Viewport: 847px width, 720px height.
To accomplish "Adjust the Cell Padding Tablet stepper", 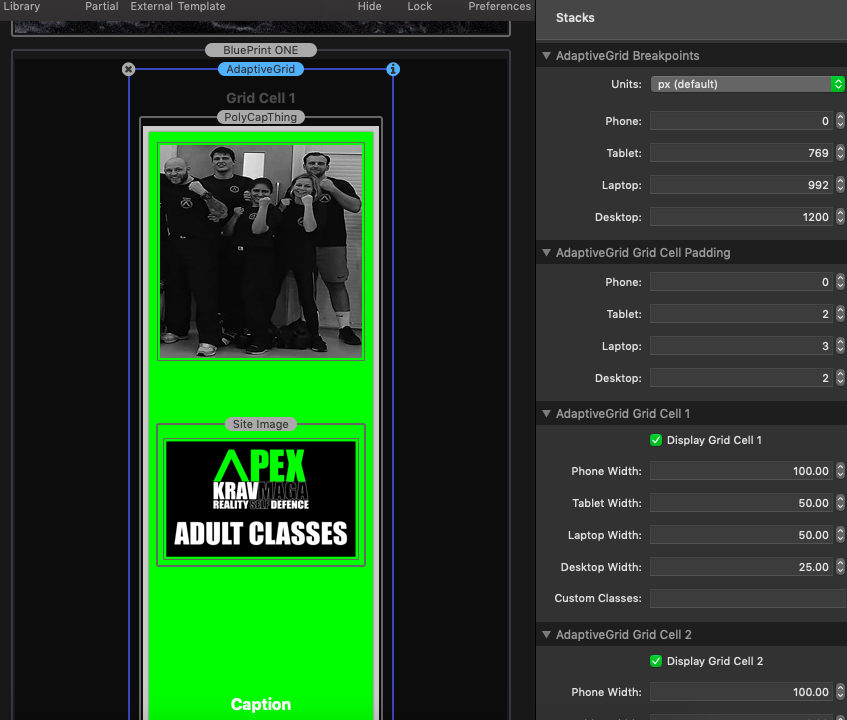I will 840,314.
